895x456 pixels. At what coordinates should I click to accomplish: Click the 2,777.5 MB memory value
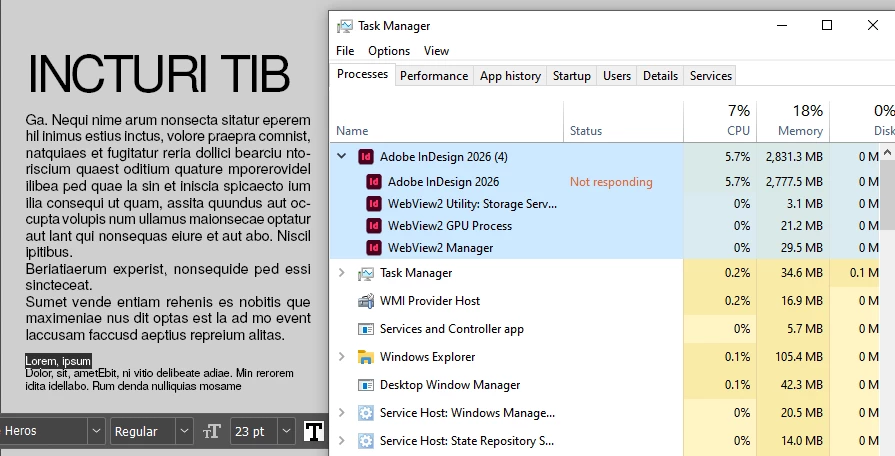point(794,182)
